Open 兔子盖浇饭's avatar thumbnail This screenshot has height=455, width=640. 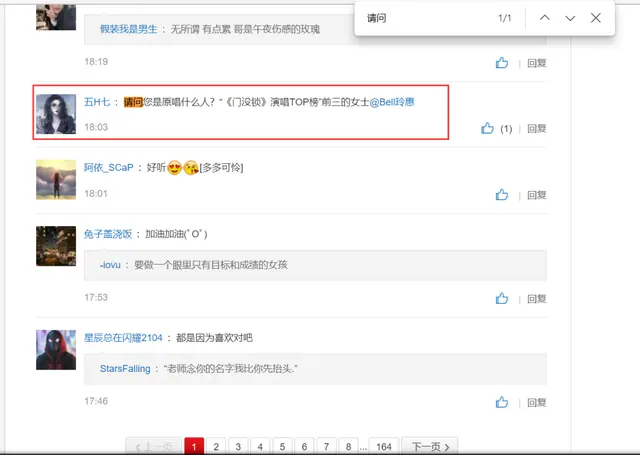(x=56, y=246)
